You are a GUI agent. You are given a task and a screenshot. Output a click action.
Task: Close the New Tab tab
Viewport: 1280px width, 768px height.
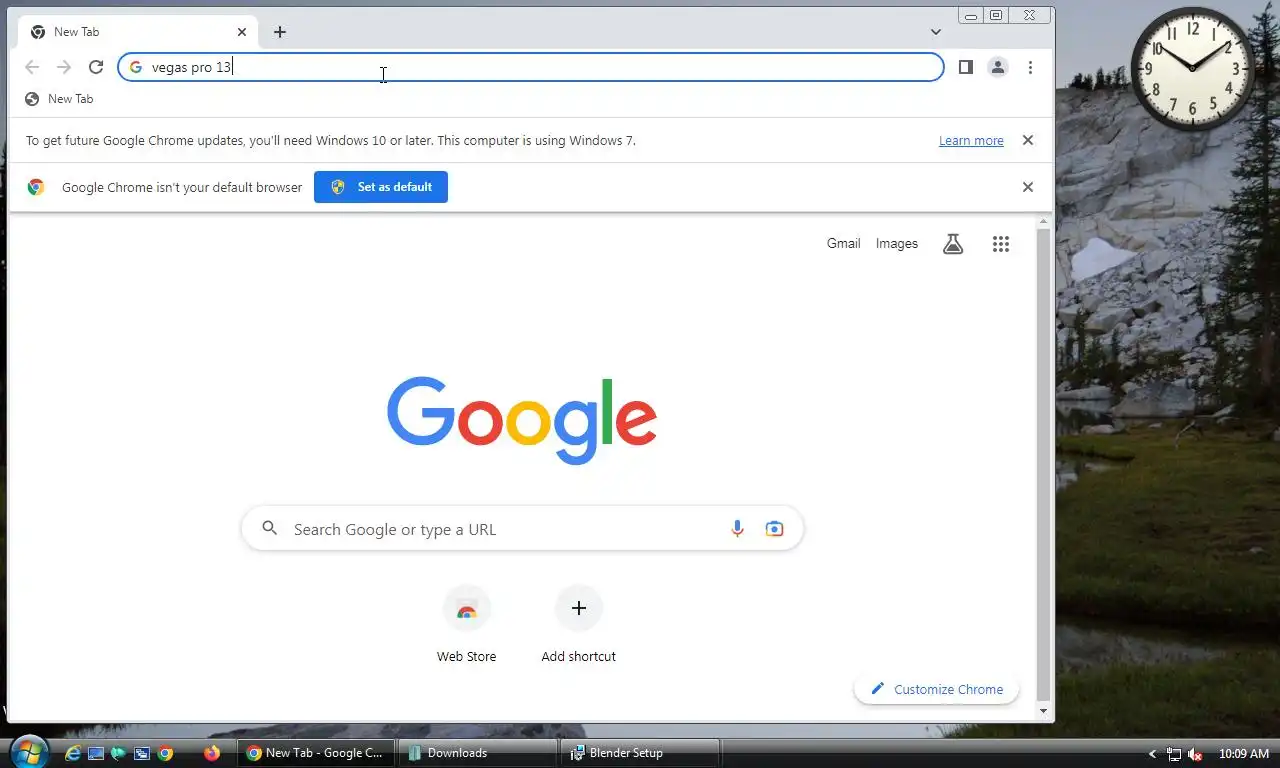[x=241, y=32]
